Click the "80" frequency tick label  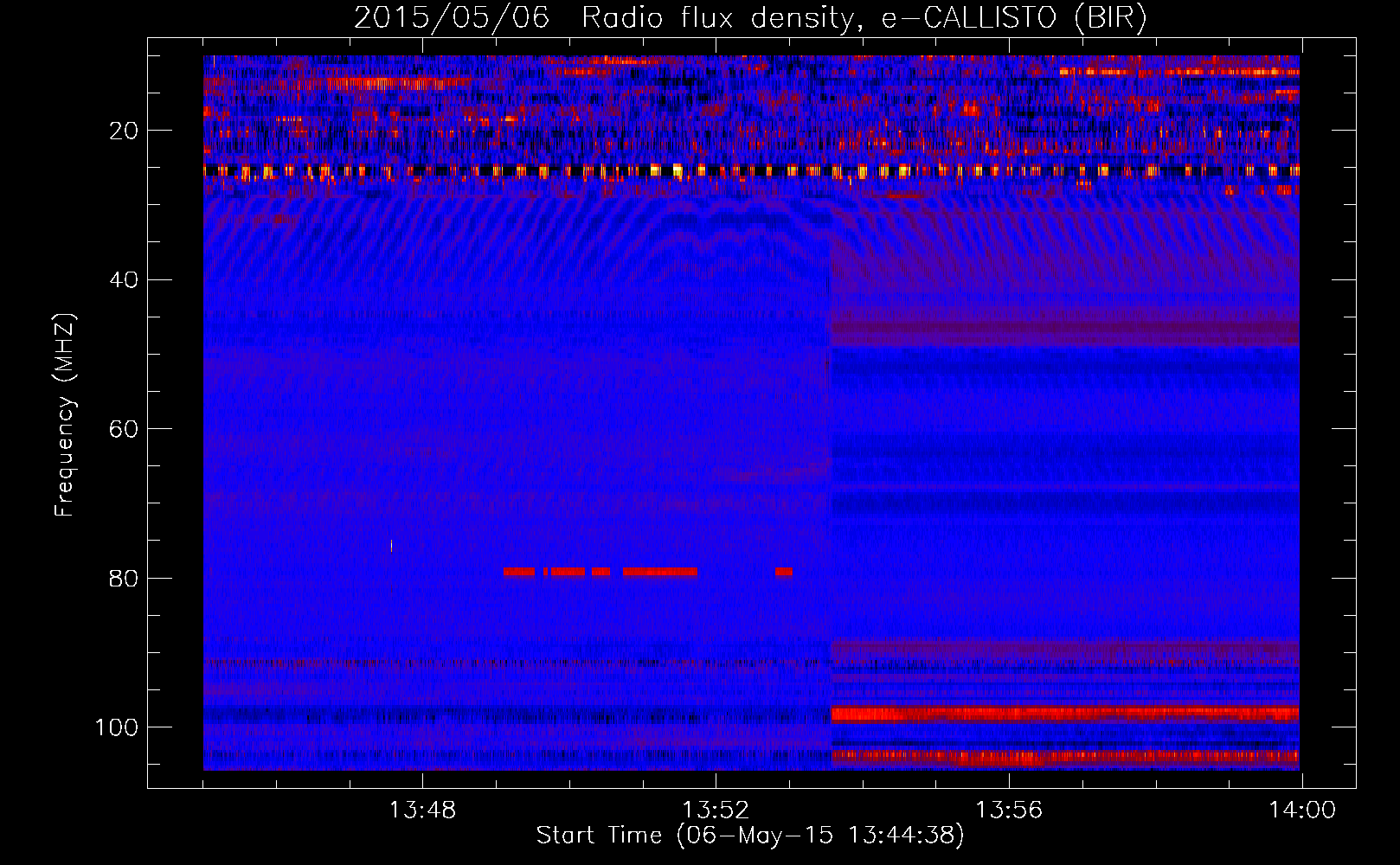[x=124, y=578]
